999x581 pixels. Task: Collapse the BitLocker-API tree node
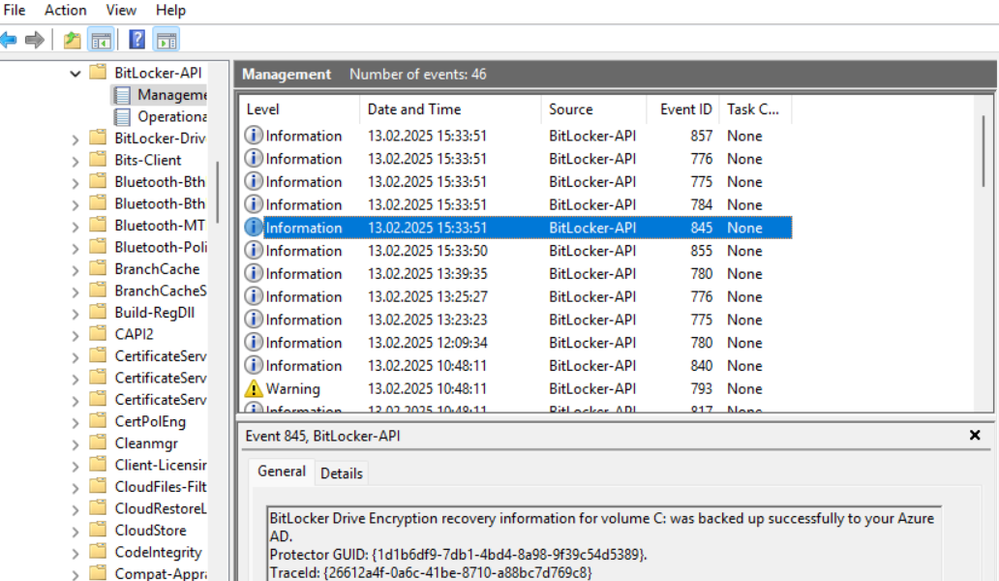click(x=75, y=73)
